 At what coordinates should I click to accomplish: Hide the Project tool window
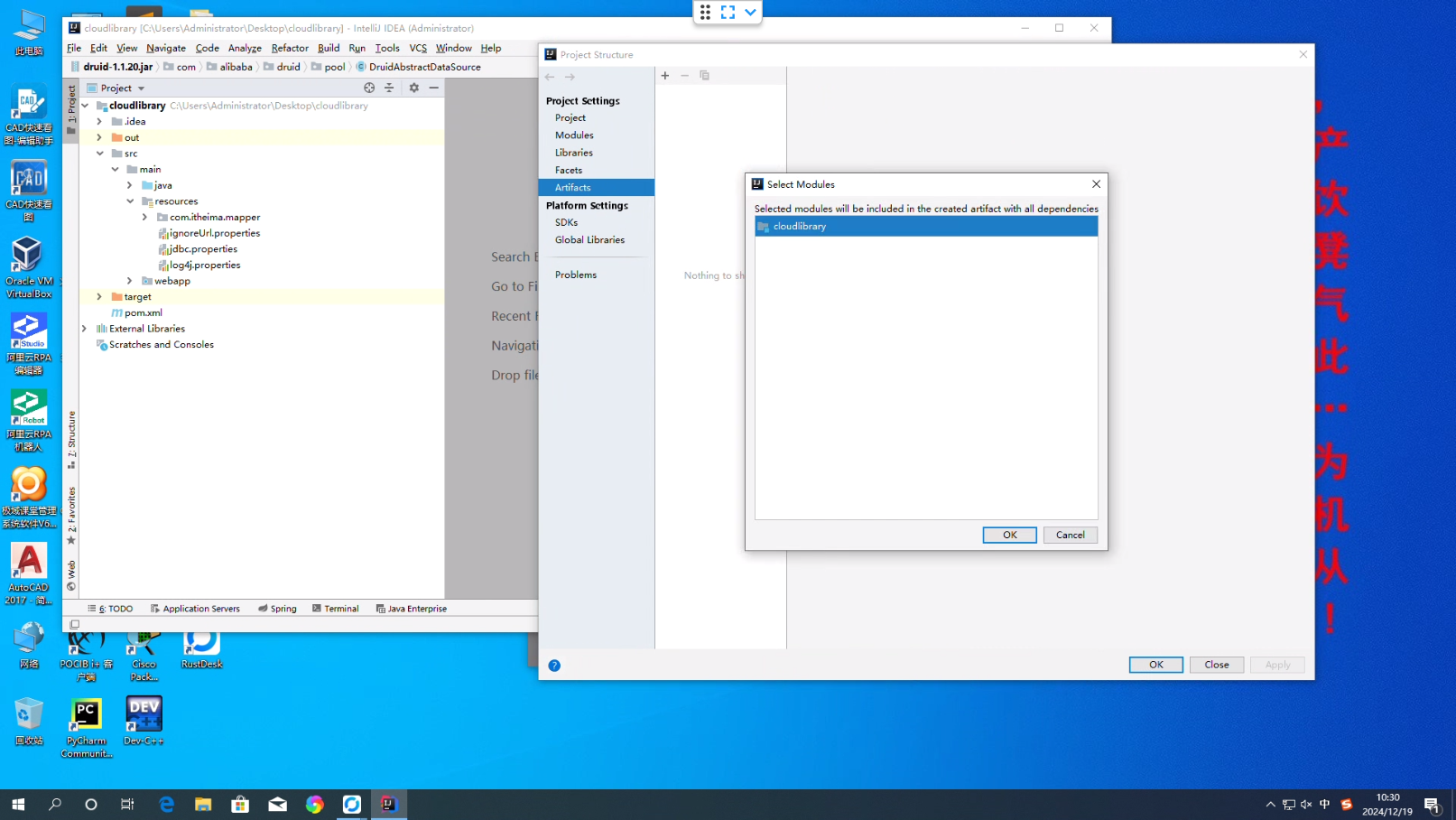pyautogui.click(x=434, y=88)
